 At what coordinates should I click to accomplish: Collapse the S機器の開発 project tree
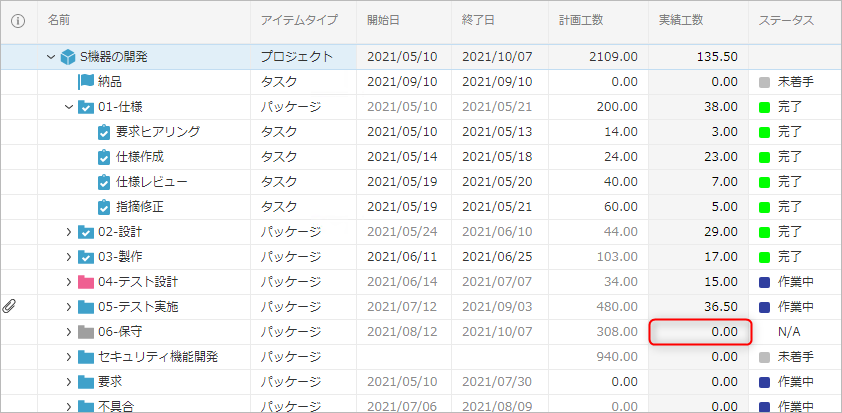point(50,57)
